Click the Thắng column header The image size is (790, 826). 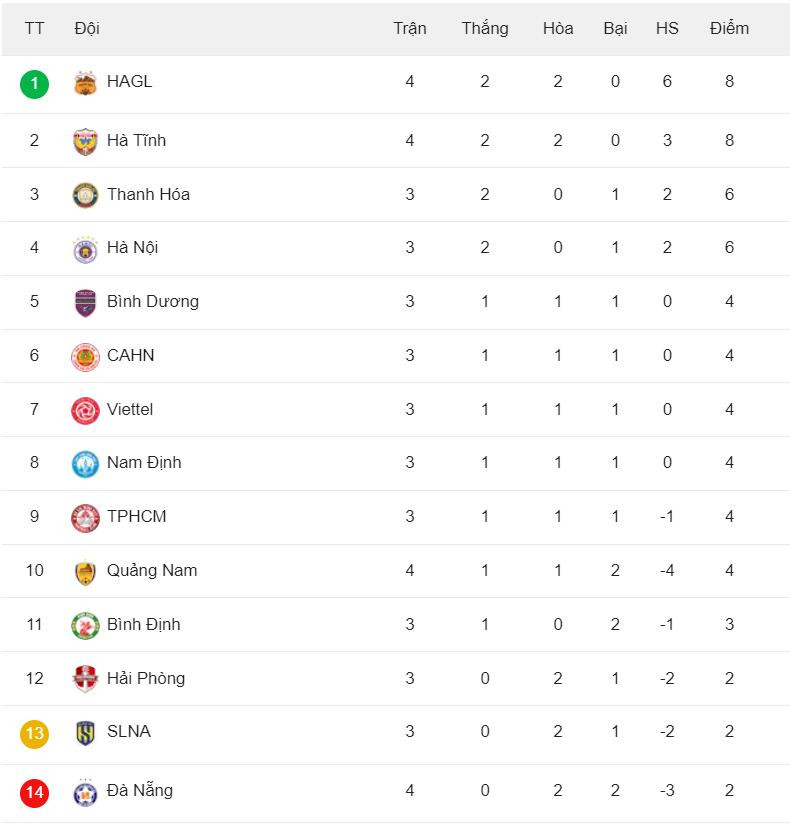[484, 28]
